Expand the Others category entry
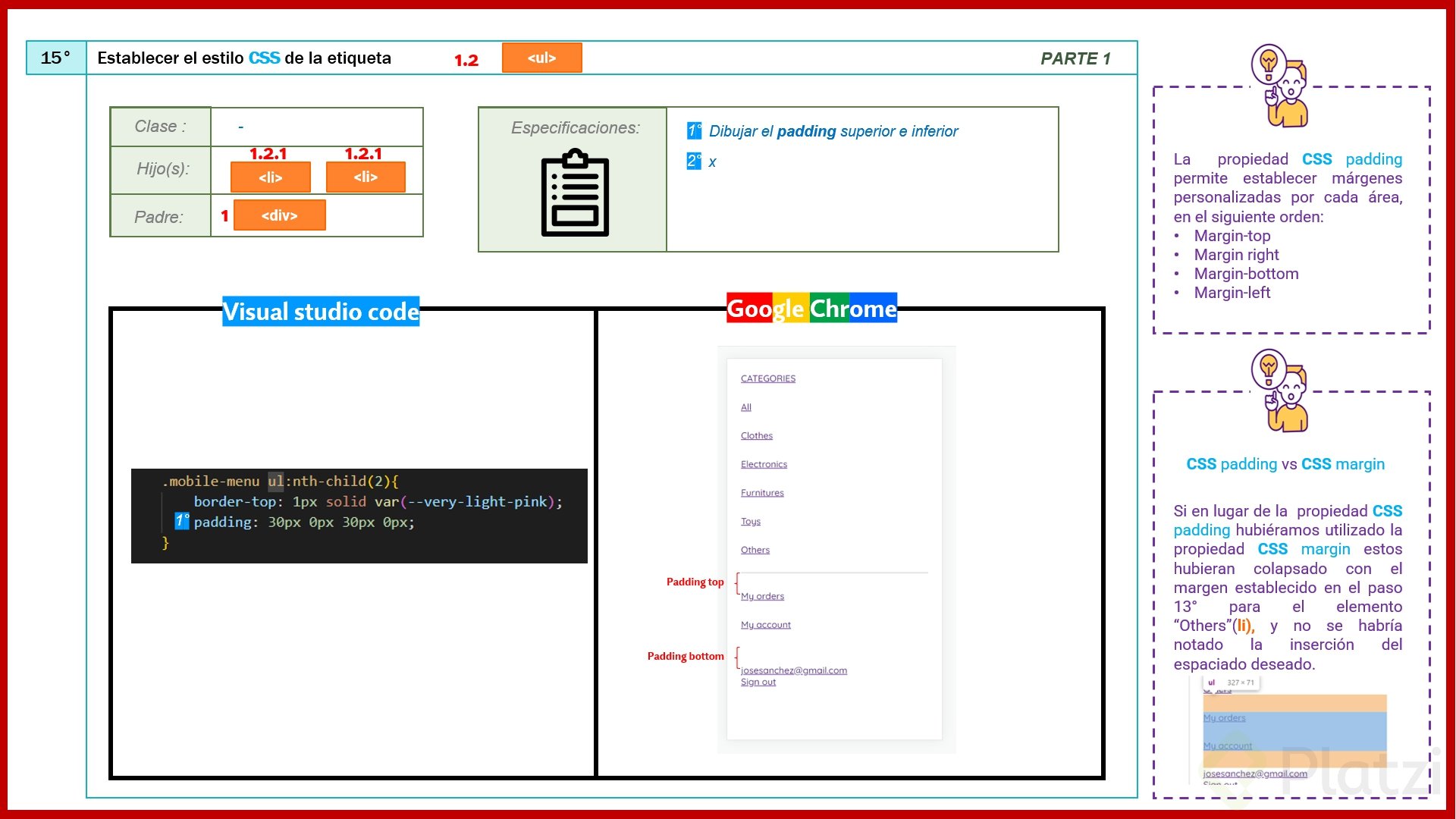The width and height of the screenshot is (1456, 819). (x=755, y=549)
